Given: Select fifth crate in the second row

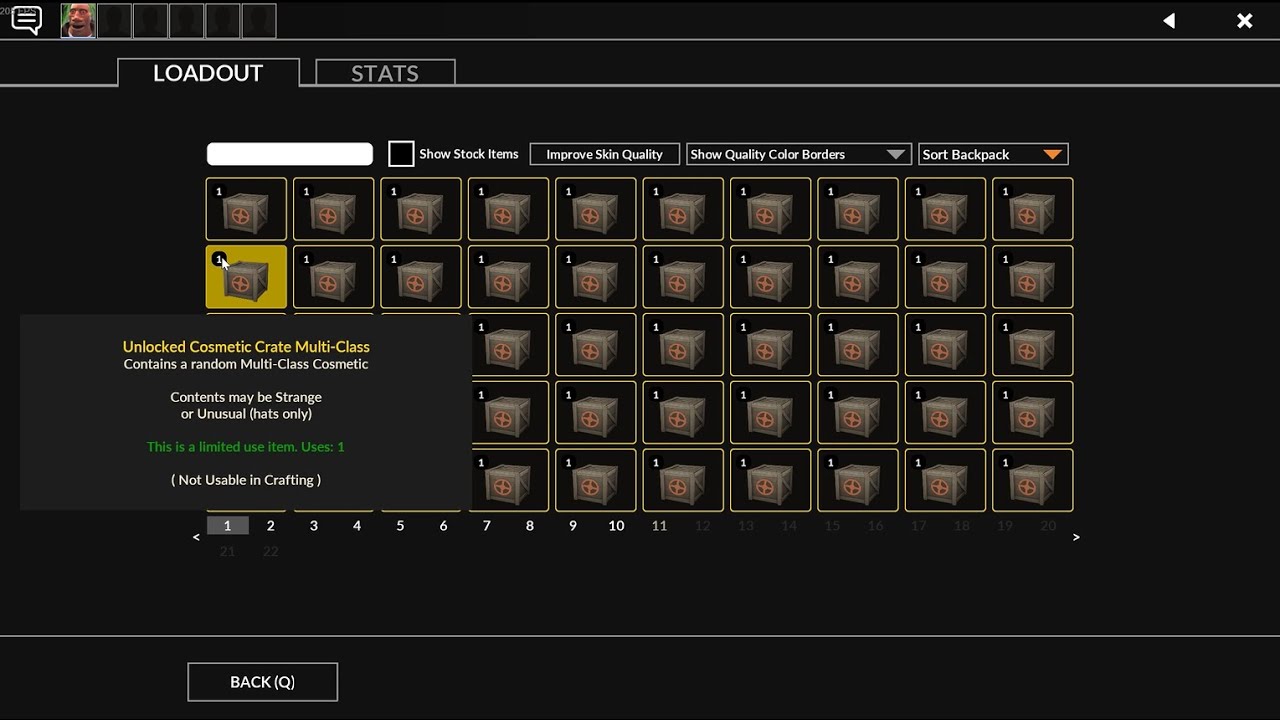Looking at the screenshot, I should [596, 277].
